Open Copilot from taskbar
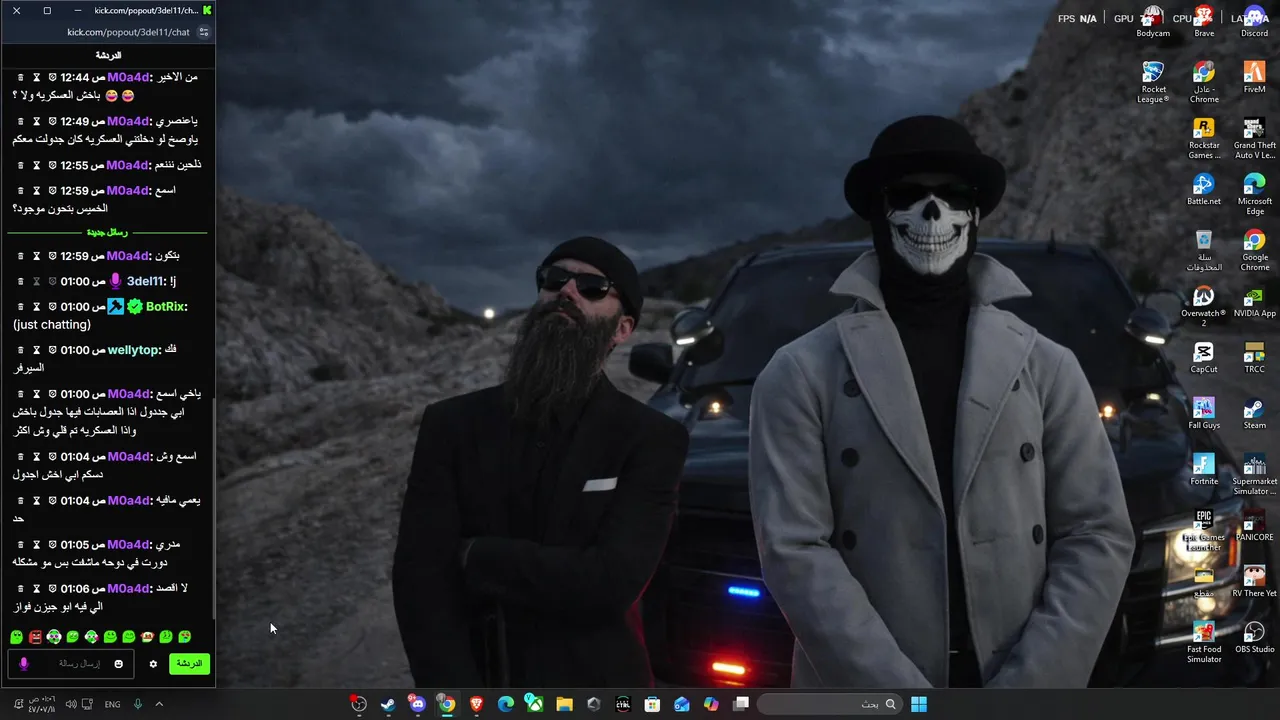 pyautogui.click(x=711, y=704)
